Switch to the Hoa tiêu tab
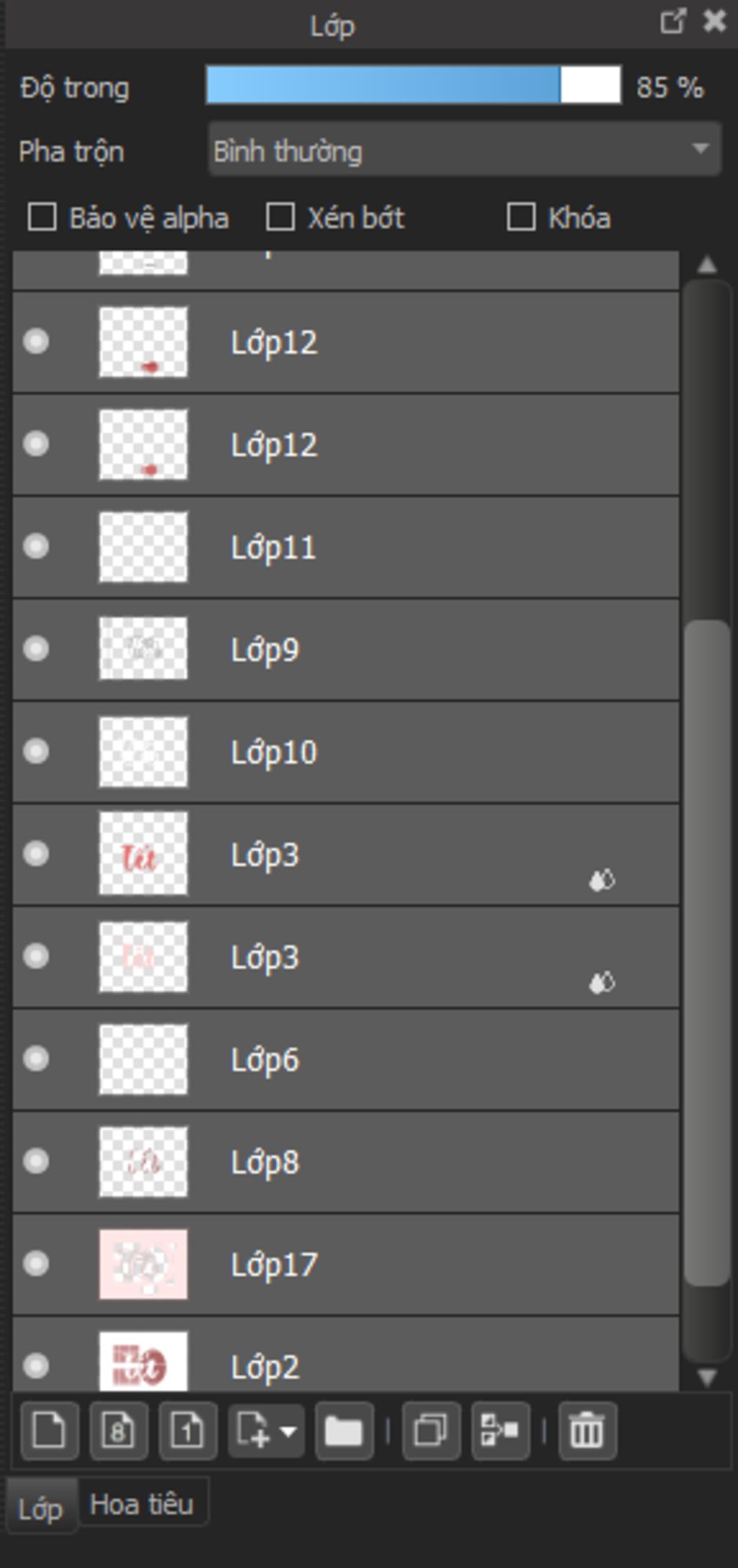738x1568 pixels. pos(142,1505)
